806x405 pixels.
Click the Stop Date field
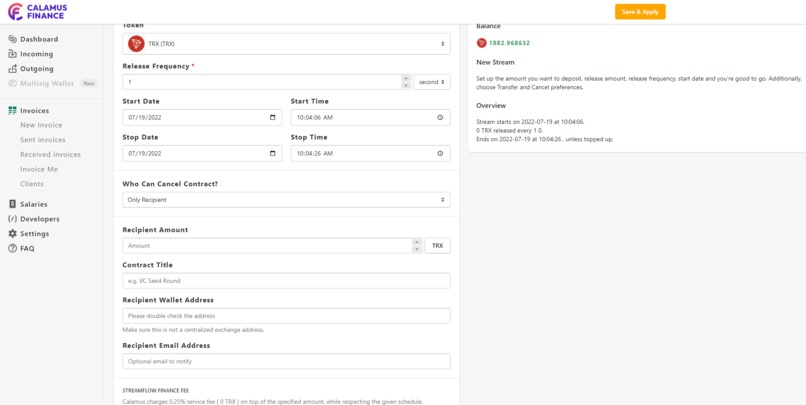coord(202,153)
